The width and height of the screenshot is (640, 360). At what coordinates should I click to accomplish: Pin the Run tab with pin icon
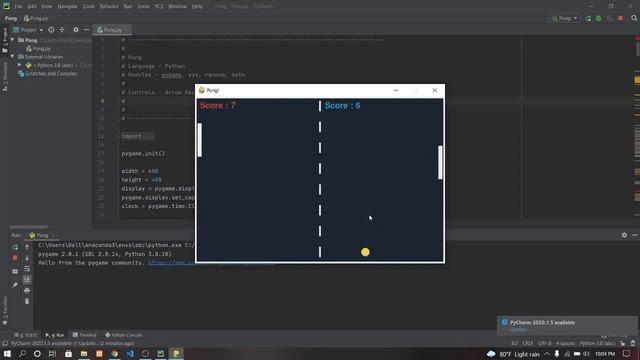tap(15, 284)
